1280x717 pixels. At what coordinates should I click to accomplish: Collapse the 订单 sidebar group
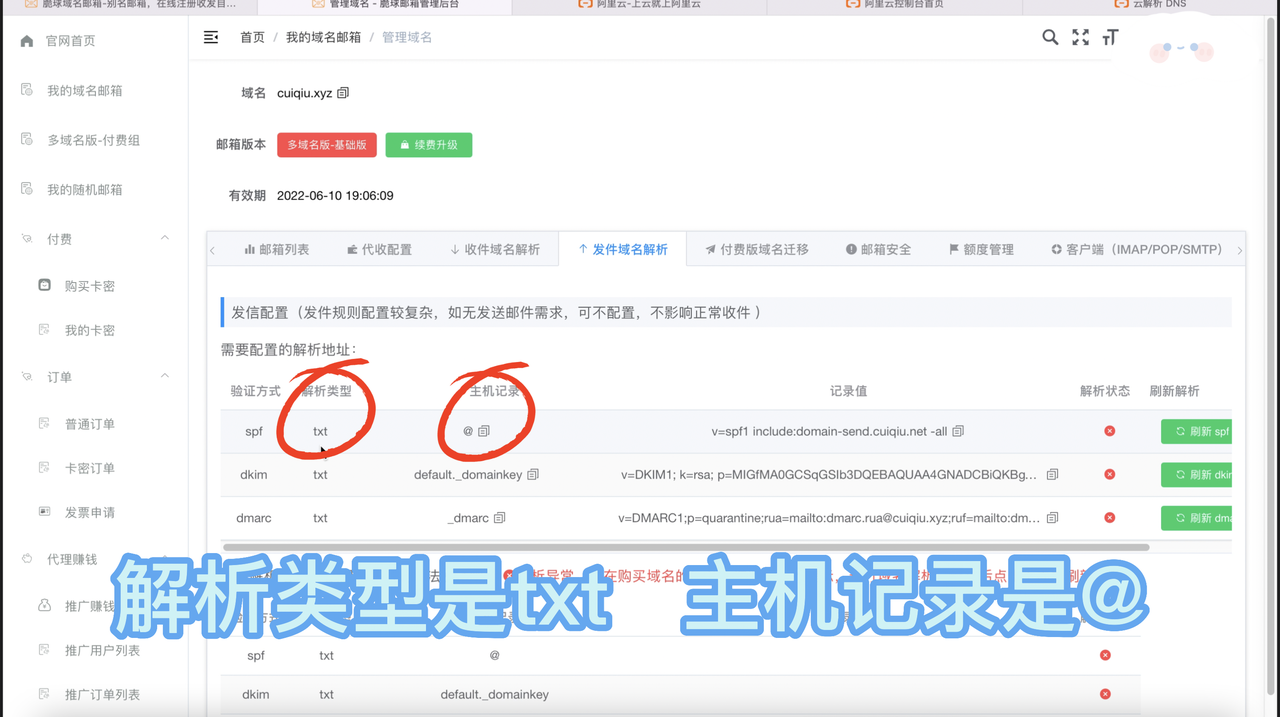point(165,376)
